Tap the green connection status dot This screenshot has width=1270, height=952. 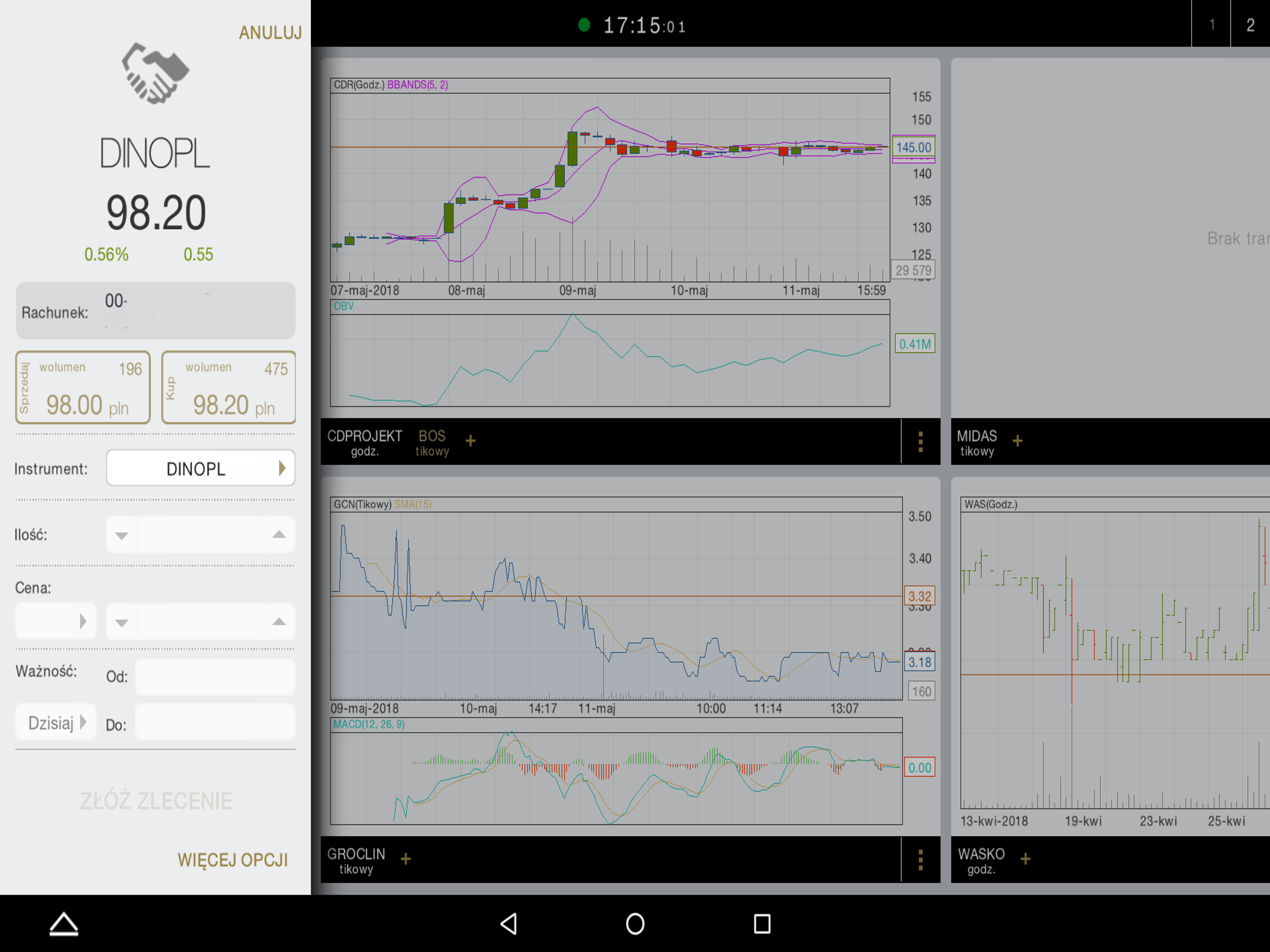(x=584, y=25)
